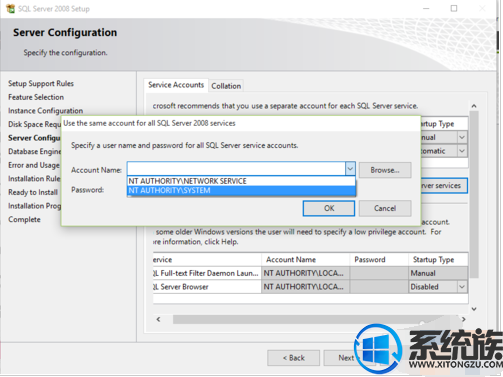This screenshot has width=503, height=377.
Task: Click the Password column header
Action: [x=379, y=260]
